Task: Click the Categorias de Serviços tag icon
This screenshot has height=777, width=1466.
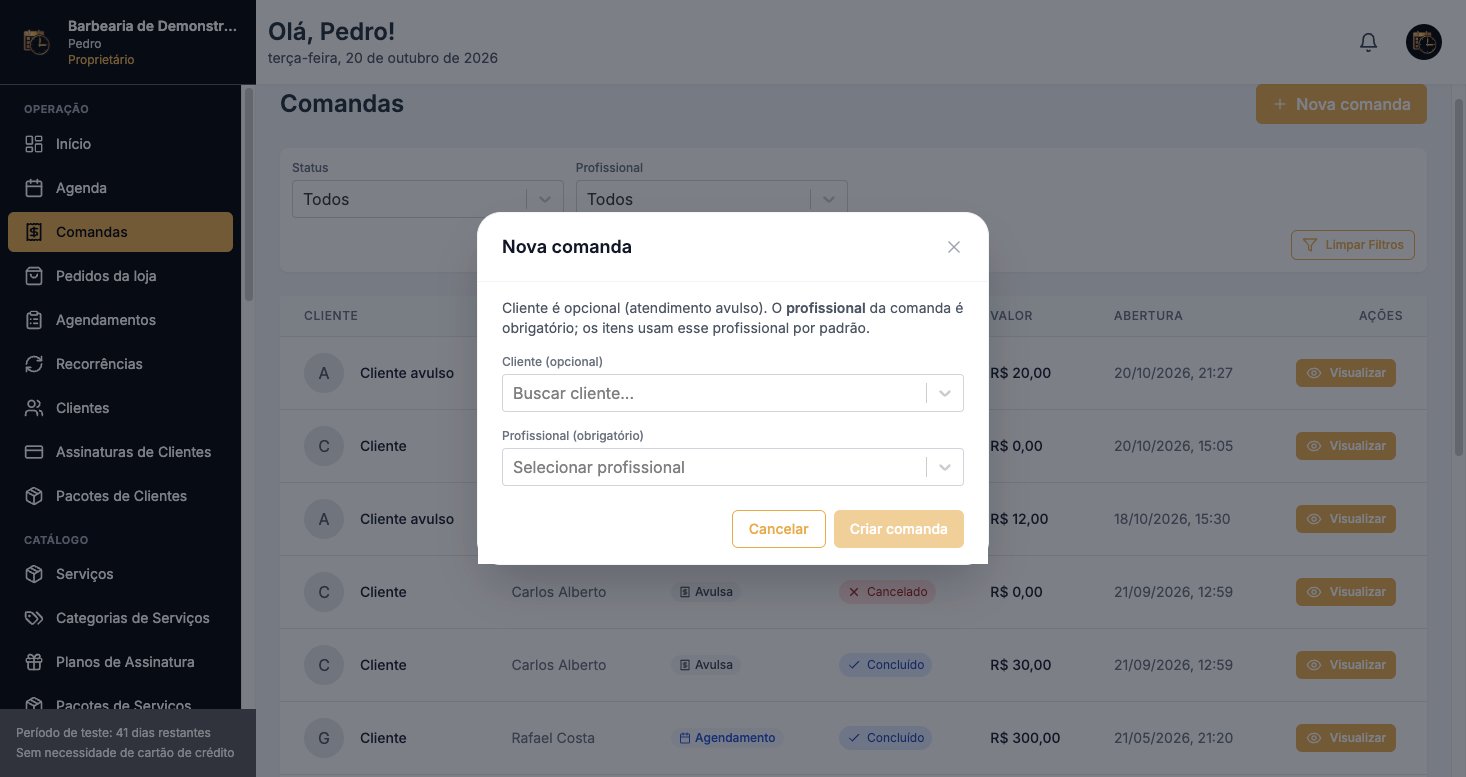Action: pyautogui.click(x=34, y=618)
